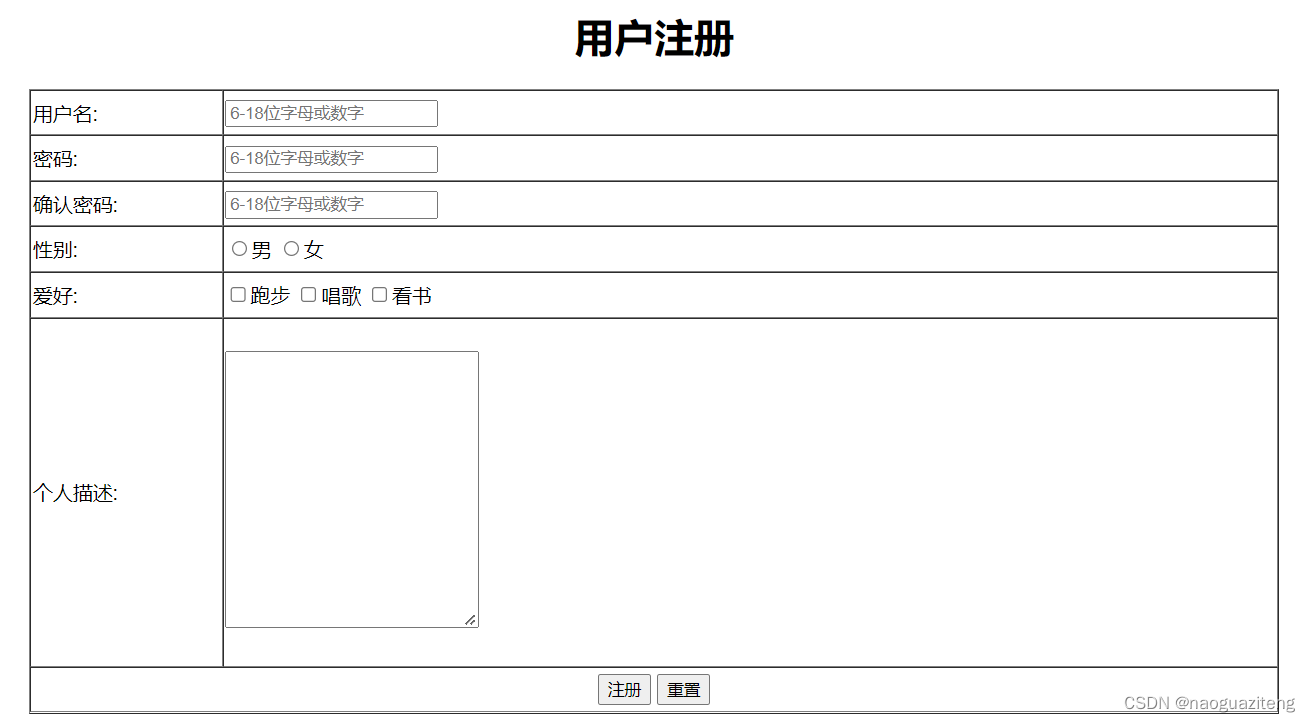Click the 确认密码: label
The width and height of the screenshot is (1310, 722).
point(75,205)
